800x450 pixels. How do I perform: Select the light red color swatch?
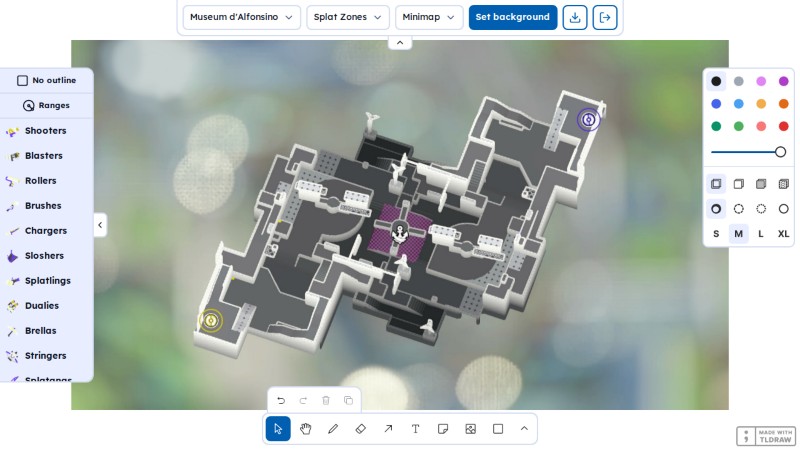(761, 126)
